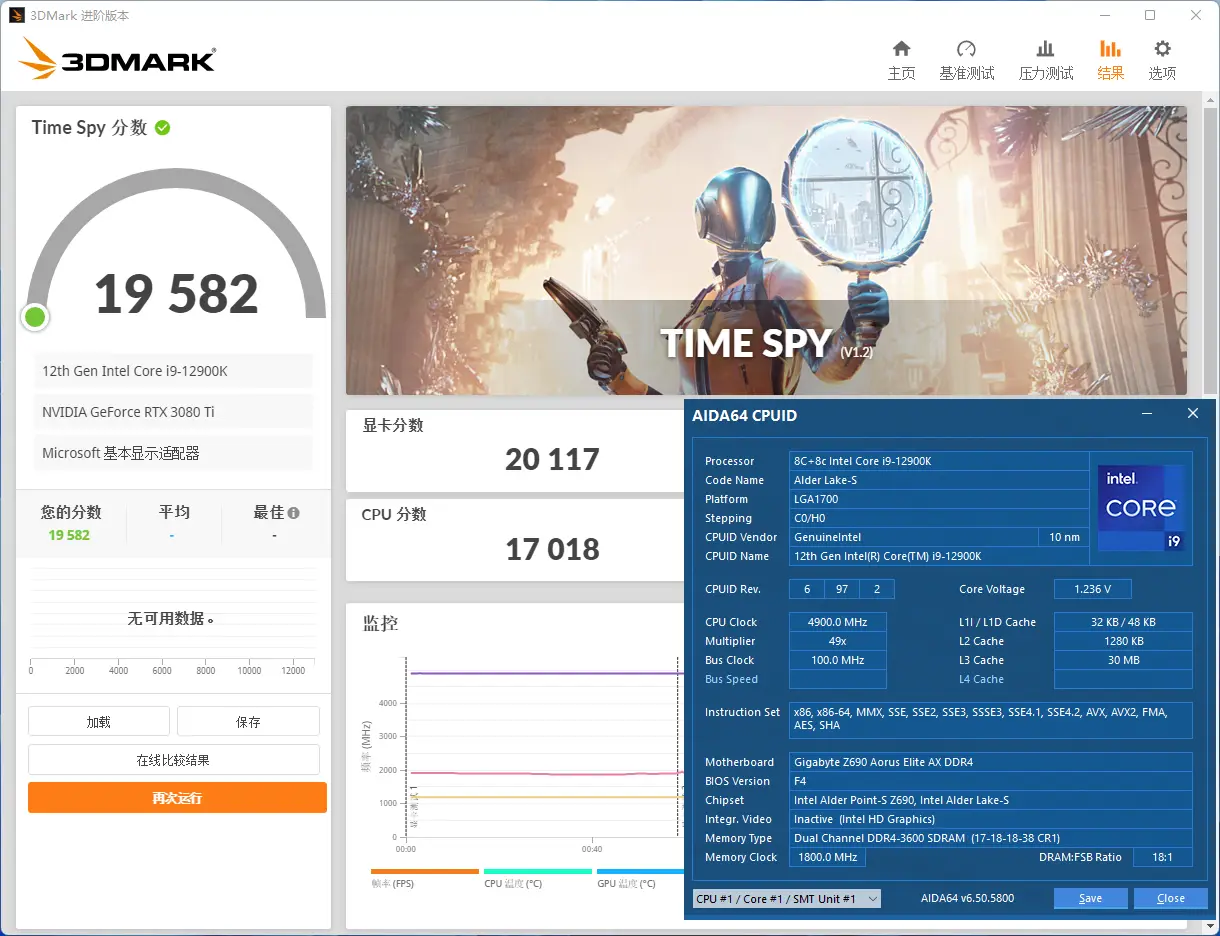The width and height of the screenshot is (1220, 936).
Task: Click the CPUID Name value 12th Gen Intel
Action: [x=939, y=556]
